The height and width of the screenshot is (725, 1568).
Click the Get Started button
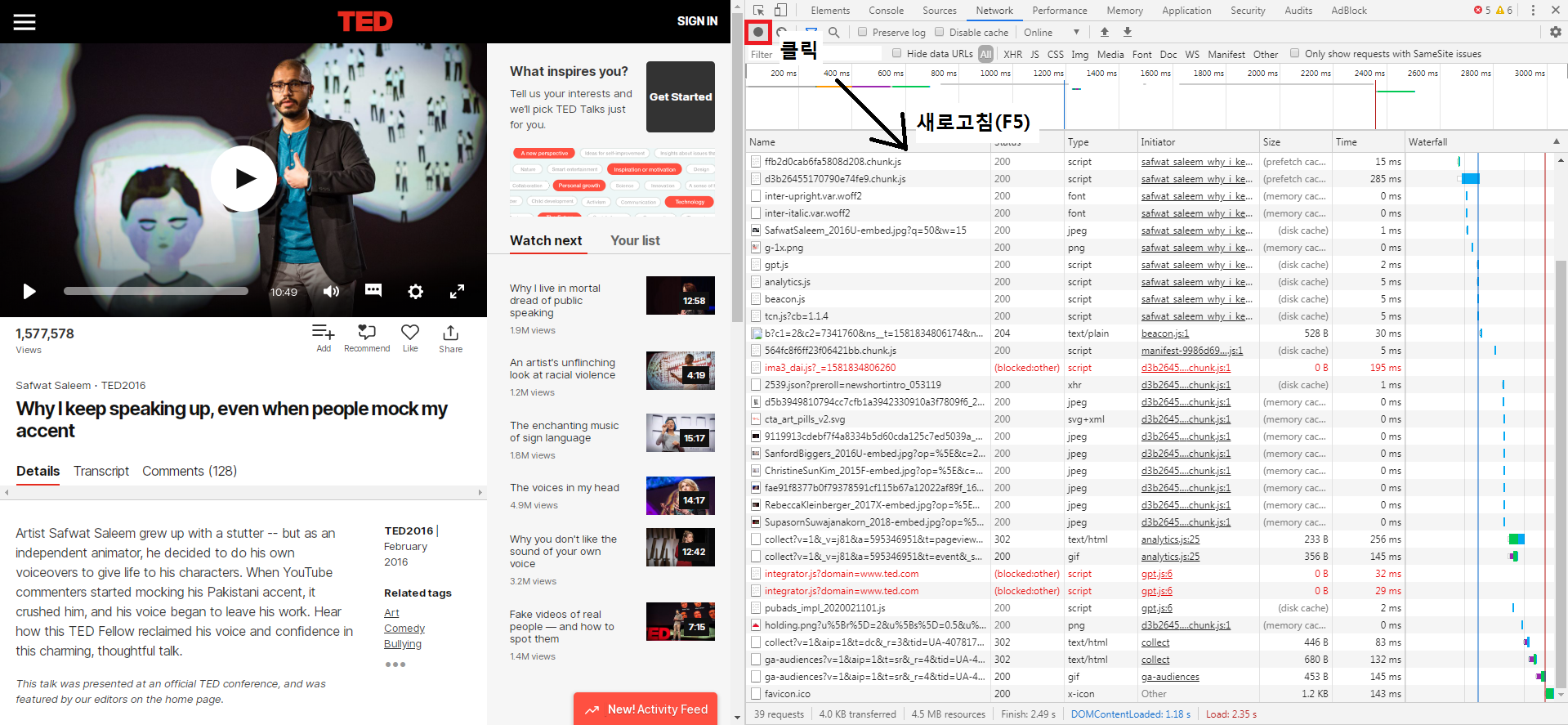pyautogui.click(x=681, y=96)
